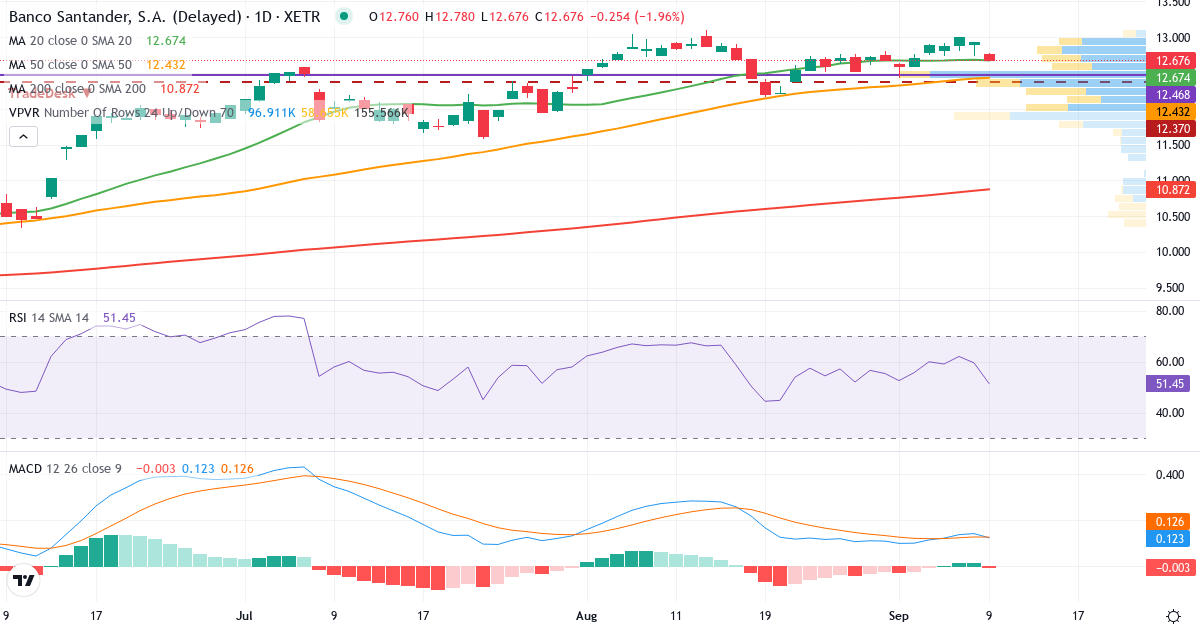Click the purple 12.468 price label
Screen dimensions: 1200x630
click(1172, 94)
